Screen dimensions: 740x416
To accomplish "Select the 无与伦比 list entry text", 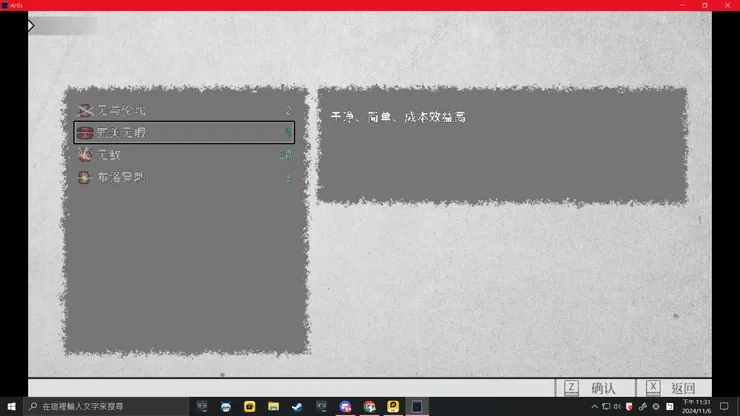I will [121, 110].
